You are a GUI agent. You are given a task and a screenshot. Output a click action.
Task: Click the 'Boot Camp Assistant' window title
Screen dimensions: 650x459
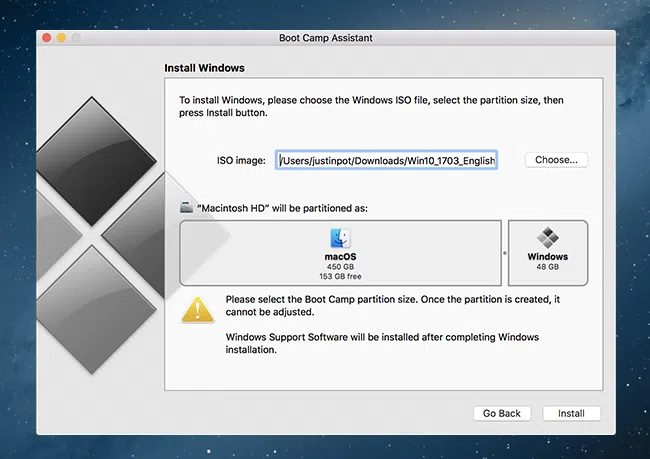[325, 38]
